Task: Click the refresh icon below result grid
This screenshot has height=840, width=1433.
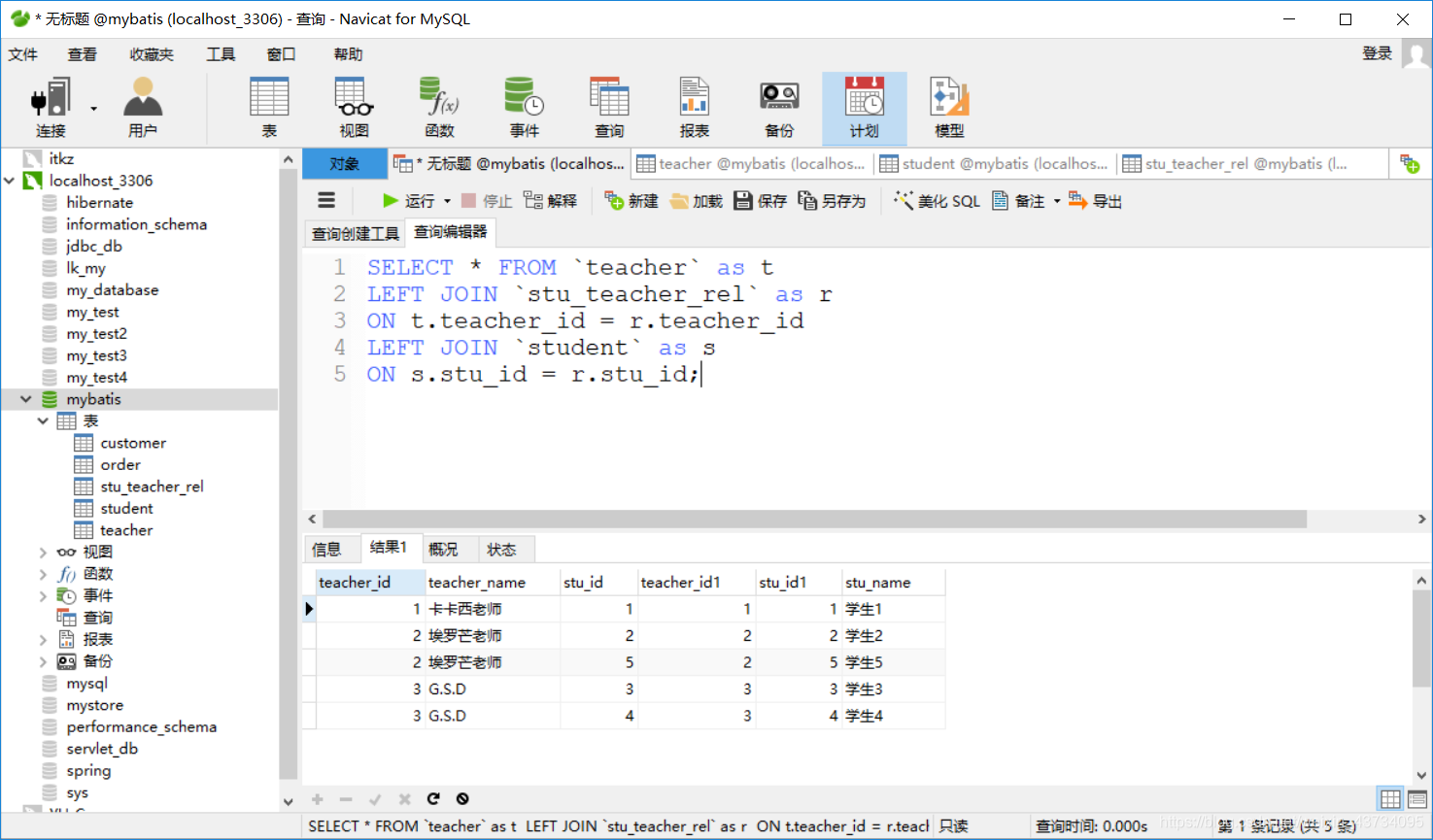Action: (x=433, y=798)
